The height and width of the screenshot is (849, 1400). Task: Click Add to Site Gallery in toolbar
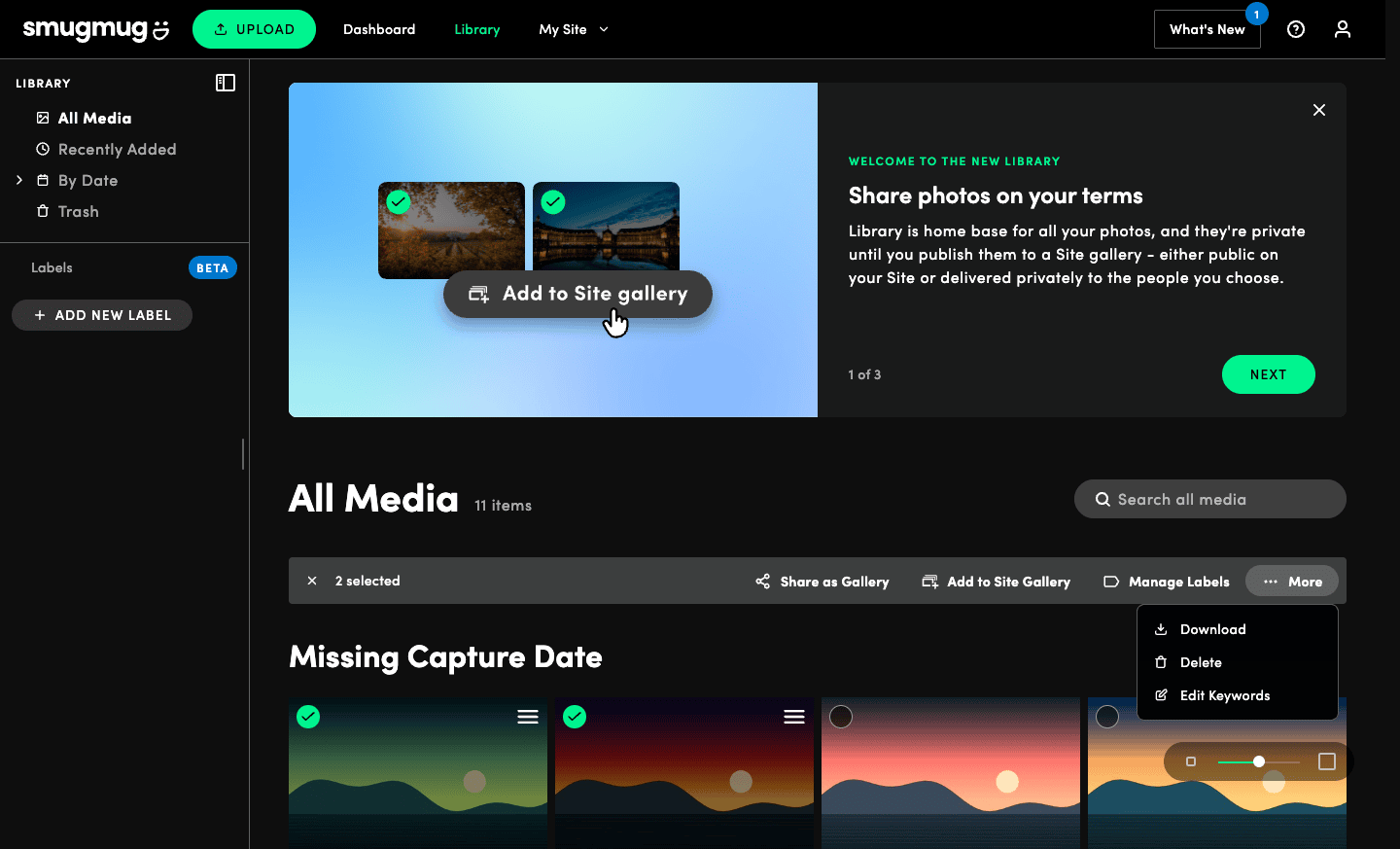coord(997,582)
